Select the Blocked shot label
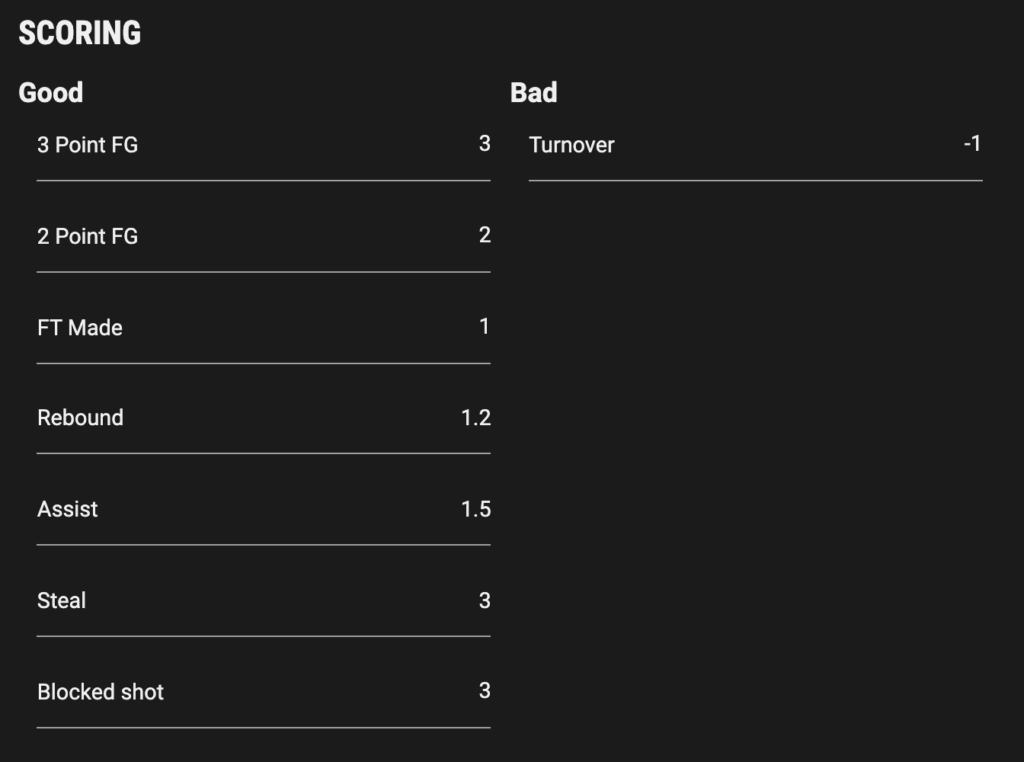 tap(101, 691)
